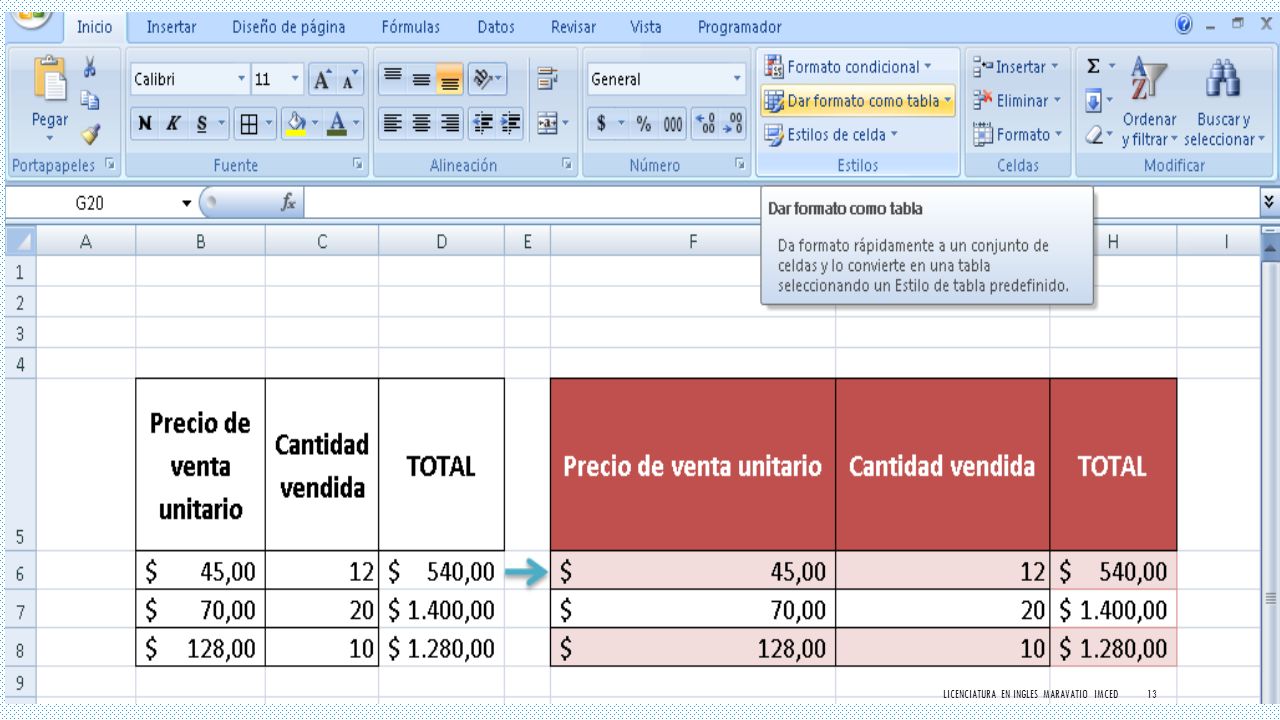The image size is (1280, 720).
Task: Expand the Alineación dialog launcher
Action: coord(567,166)
